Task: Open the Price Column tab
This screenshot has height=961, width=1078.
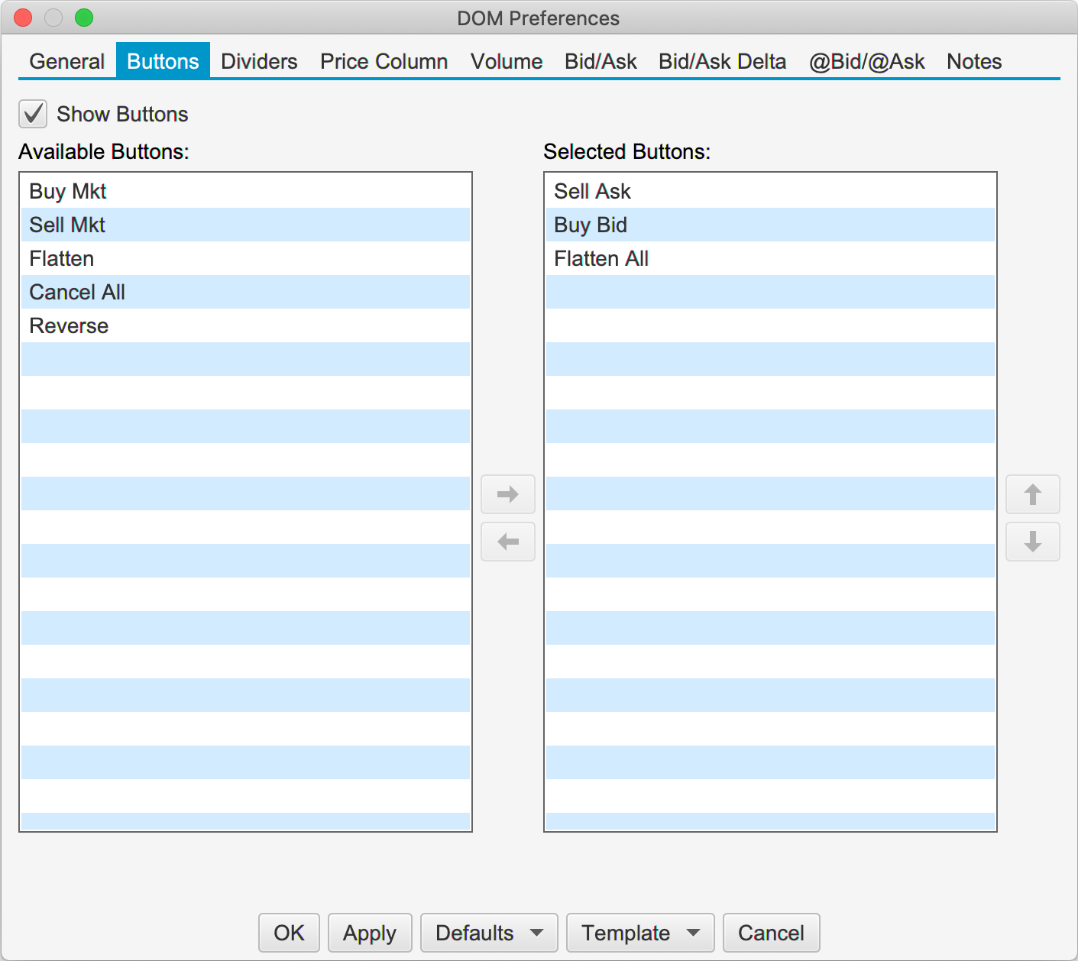Action: tap(383, 61)
